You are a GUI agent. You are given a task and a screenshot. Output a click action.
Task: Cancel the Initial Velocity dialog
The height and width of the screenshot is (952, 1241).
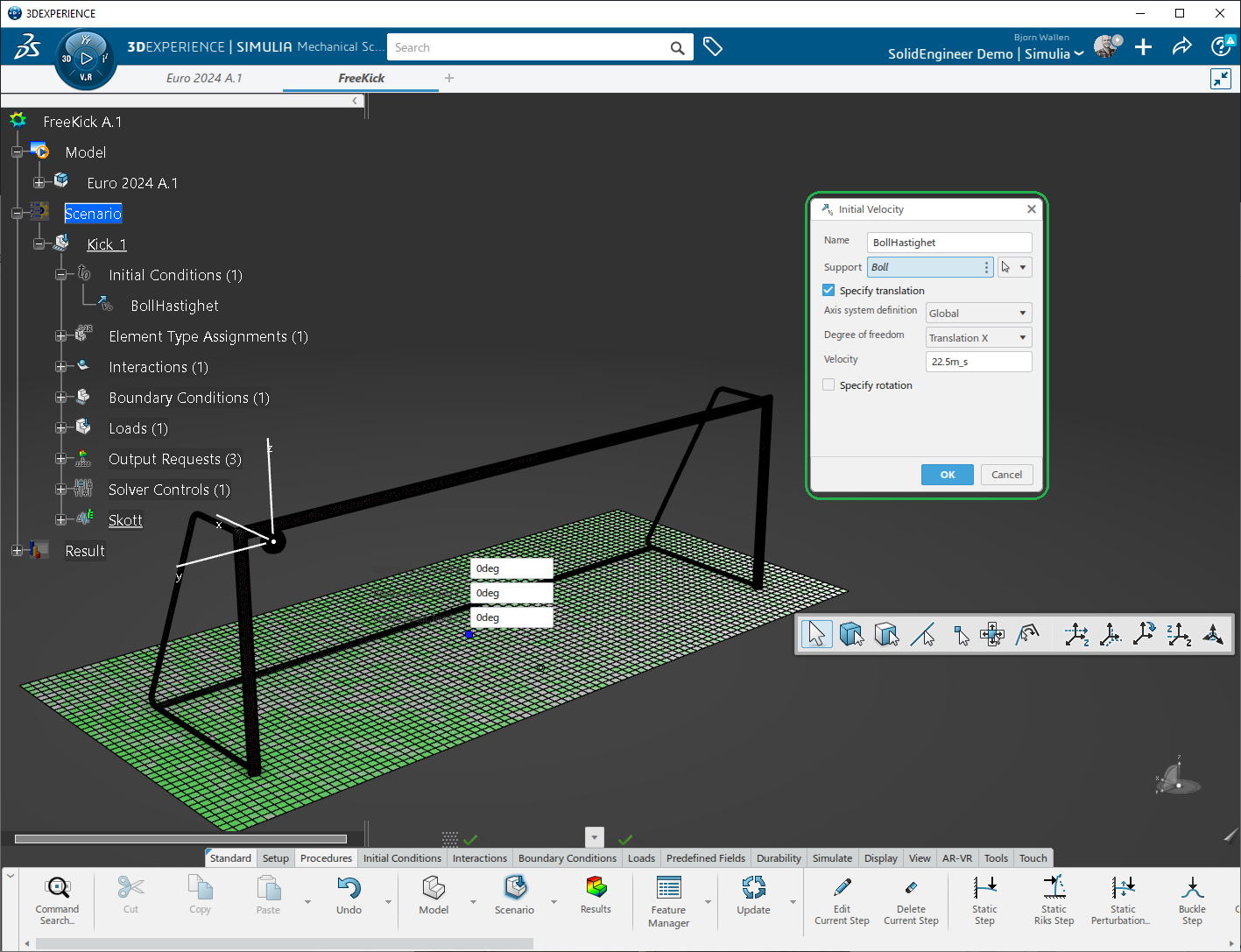click(x=1006, y=475)
